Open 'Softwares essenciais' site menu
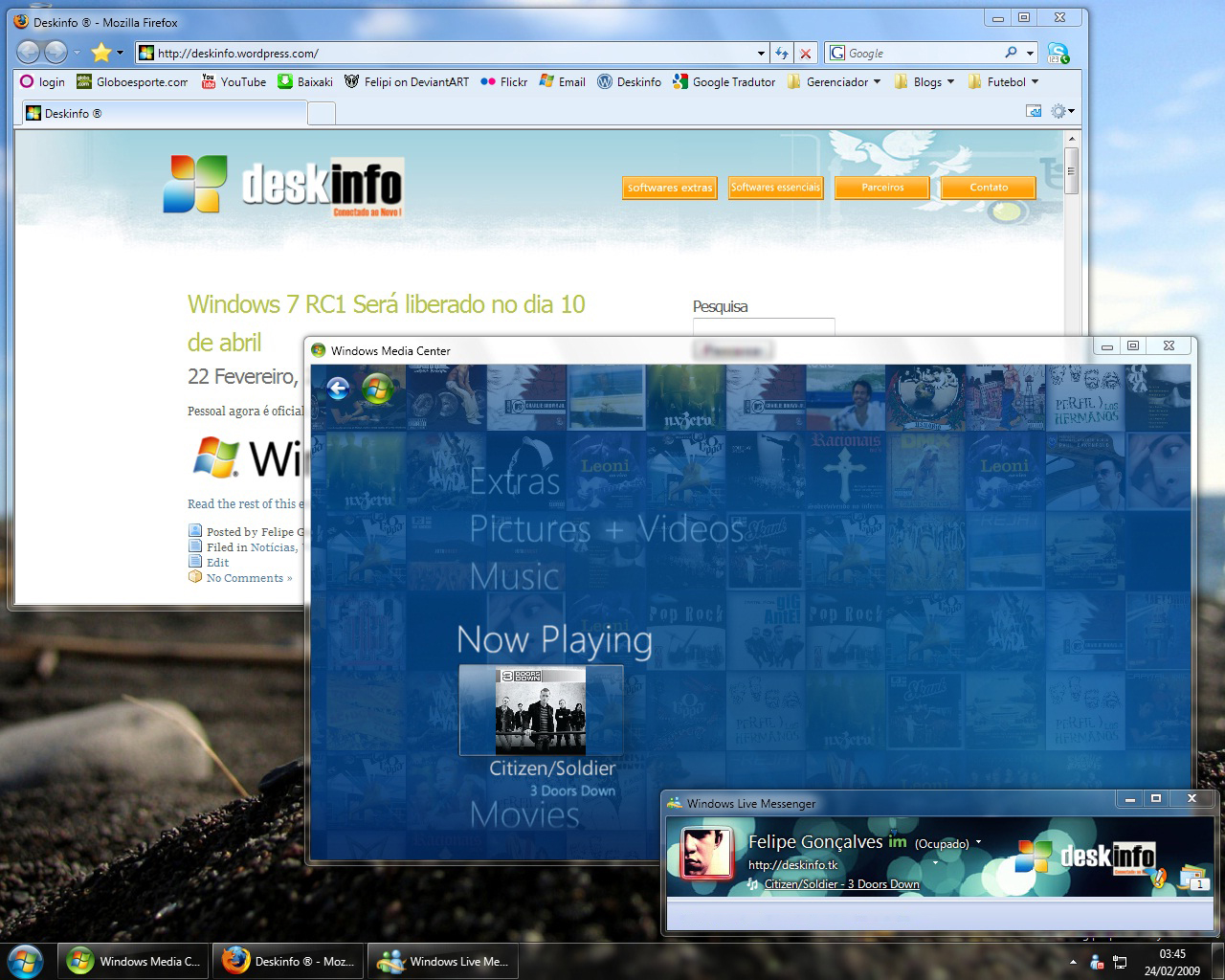This screenshot has height=980, width=1225. click(775, 188)
